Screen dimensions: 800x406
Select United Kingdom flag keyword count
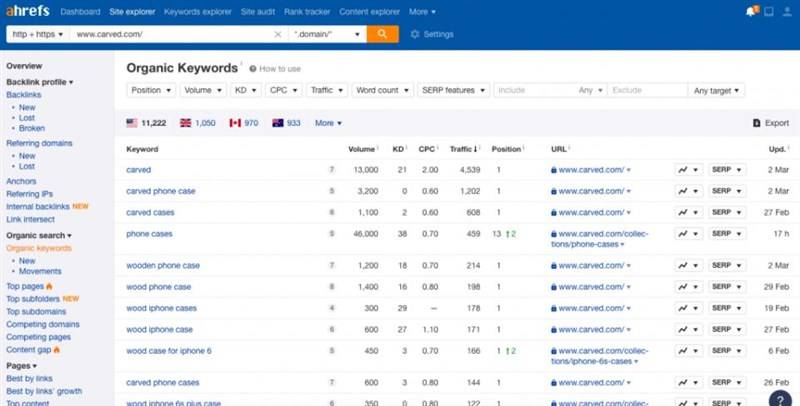[x=197, y=123]
